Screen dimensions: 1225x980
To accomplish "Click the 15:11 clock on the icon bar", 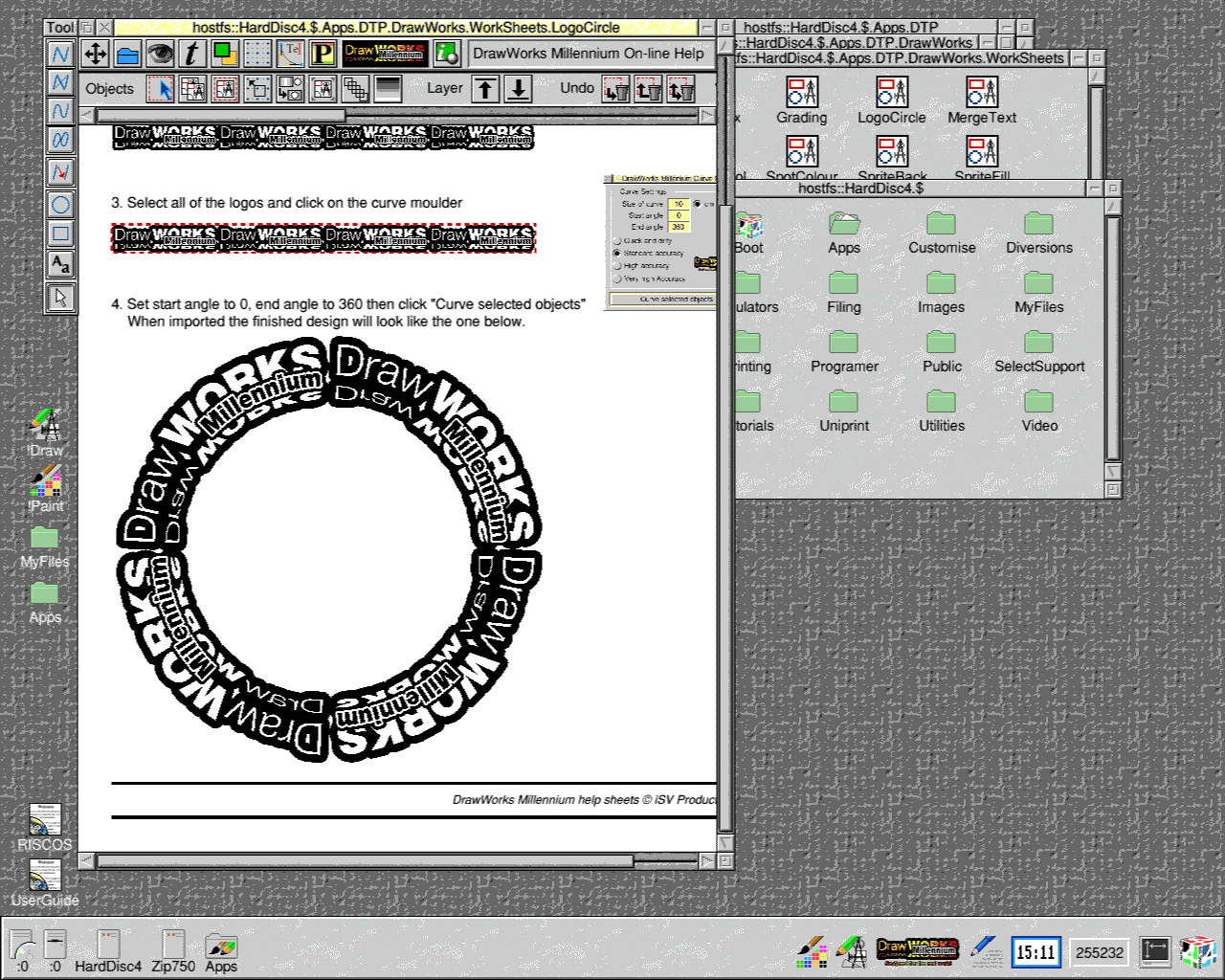I will coord(1036,951).
